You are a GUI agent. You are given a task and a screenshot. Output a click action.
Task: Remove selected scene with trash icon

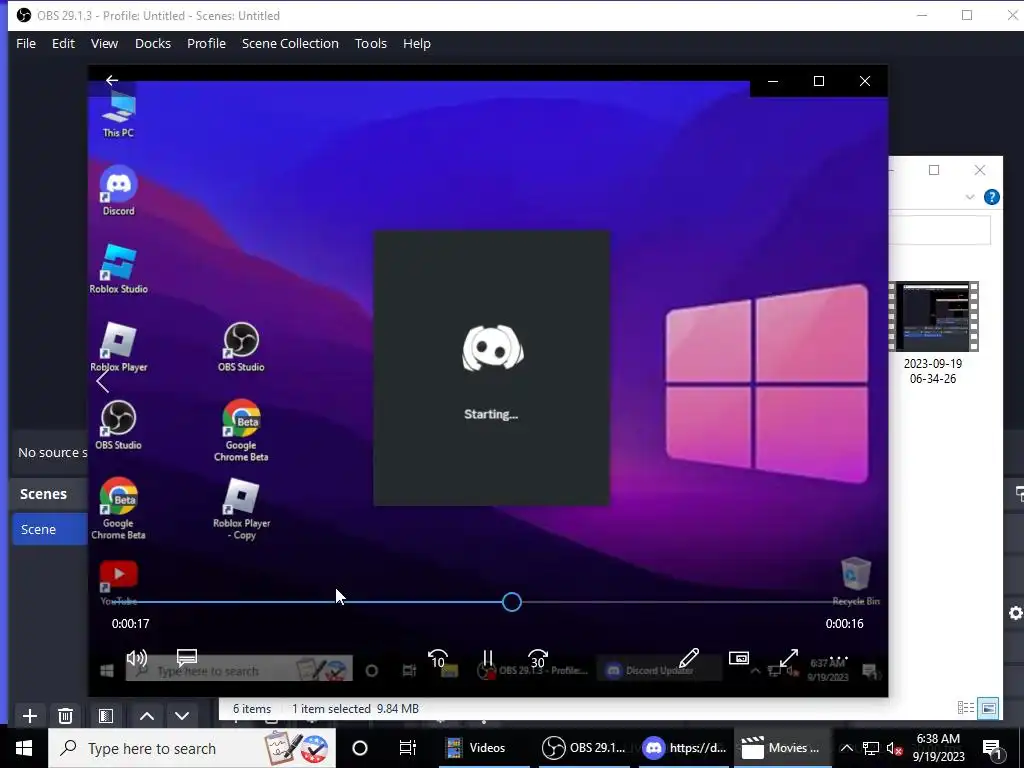(65, 716)
